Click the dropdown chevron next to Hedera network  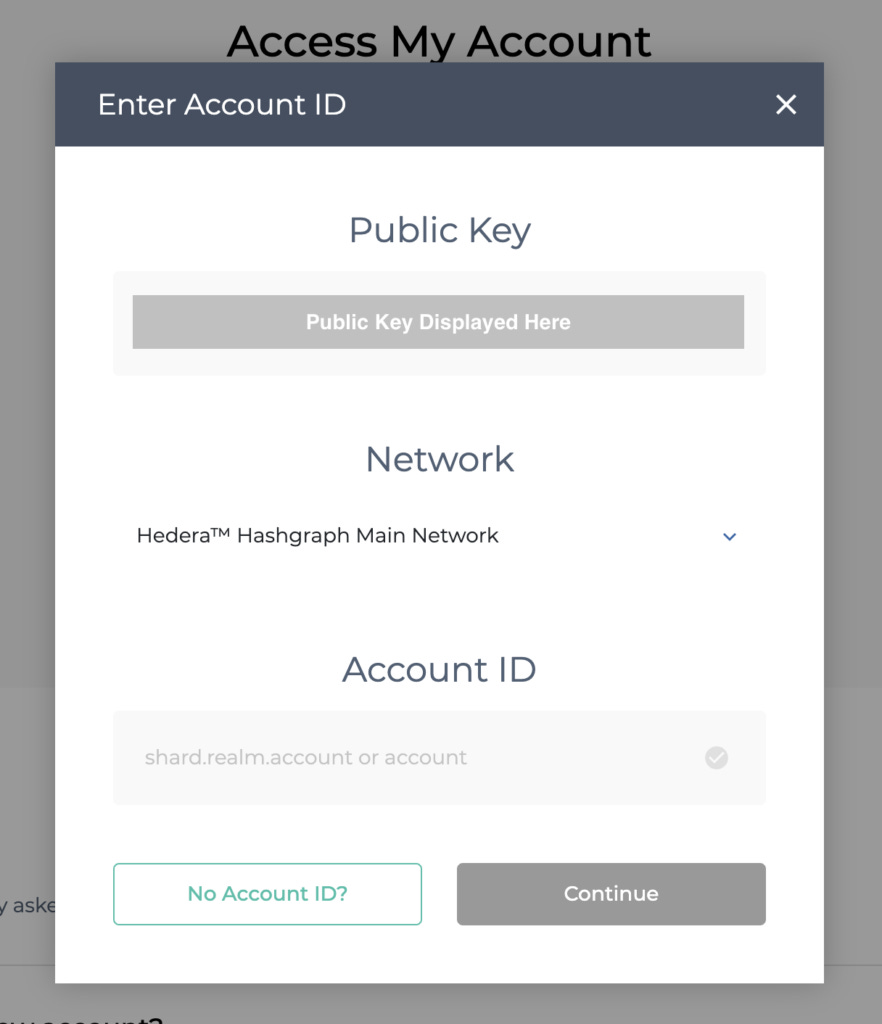coord(729,537)
